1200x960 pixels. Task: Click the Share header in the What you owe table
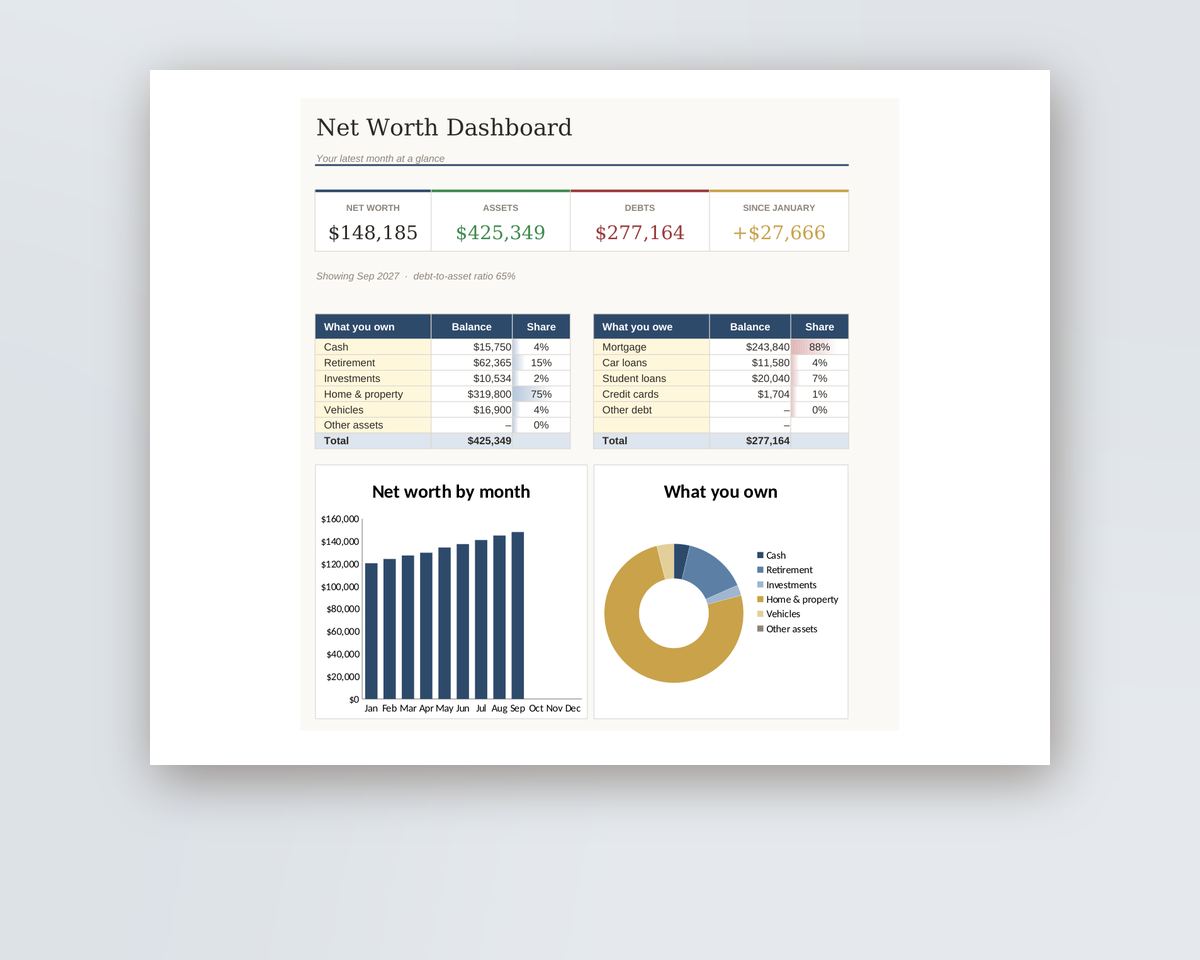tap(820, 327)
